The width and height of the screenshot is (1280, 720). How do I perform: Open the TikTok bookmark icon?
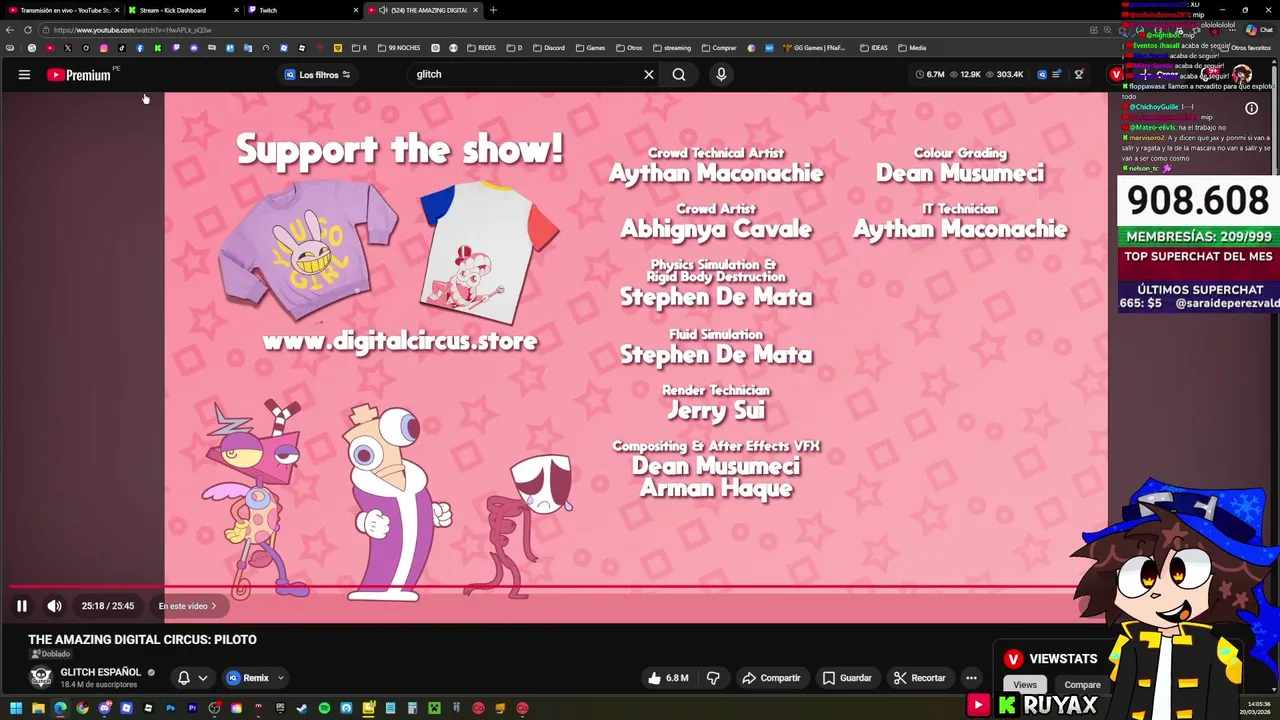pyautogui.click(x=121, y=48)
